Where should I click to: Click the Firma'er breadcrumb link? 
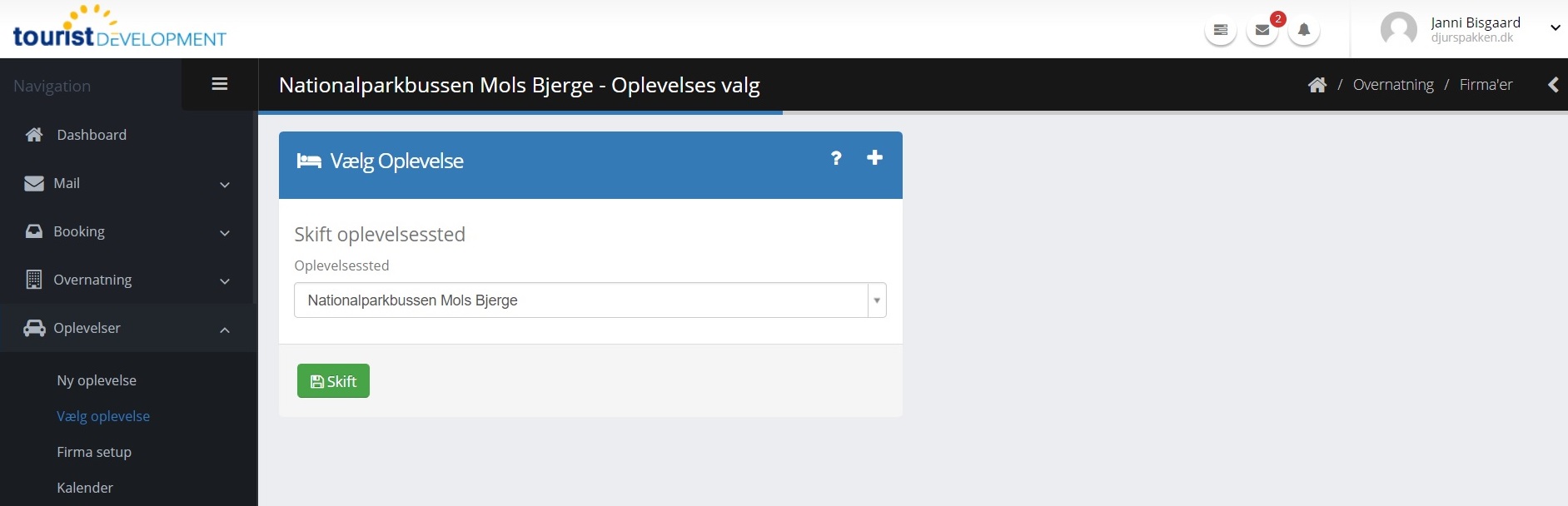[x=1486, y=85]
